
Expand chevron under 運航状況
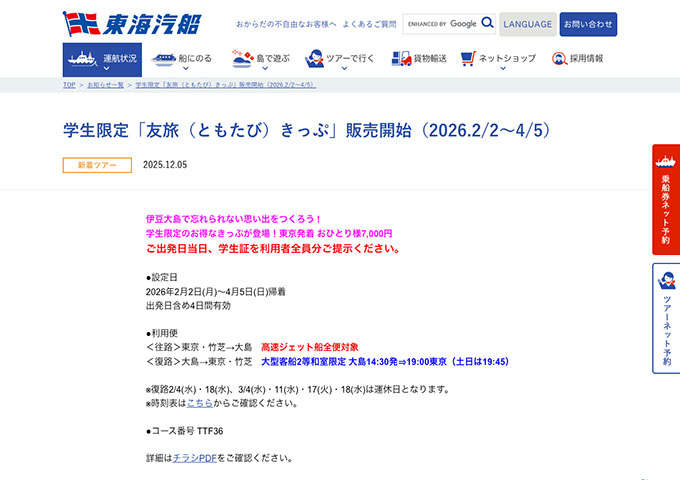(107, 69)
